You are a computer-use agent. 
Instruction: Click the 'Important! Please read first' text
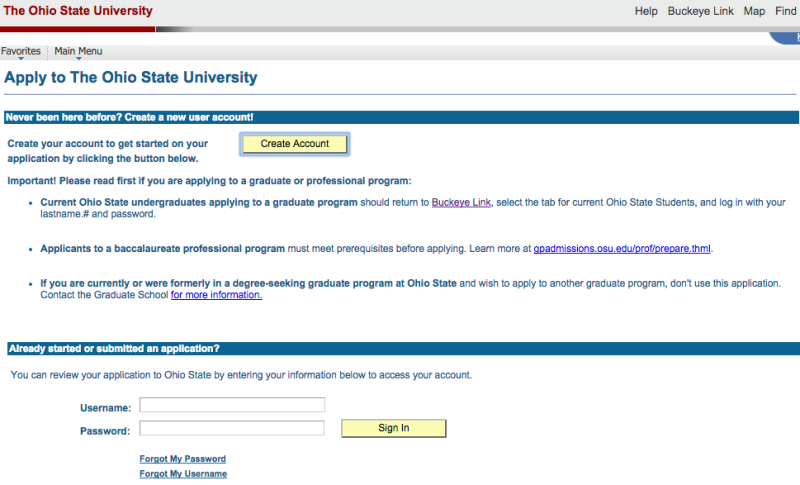click(209, 181)
